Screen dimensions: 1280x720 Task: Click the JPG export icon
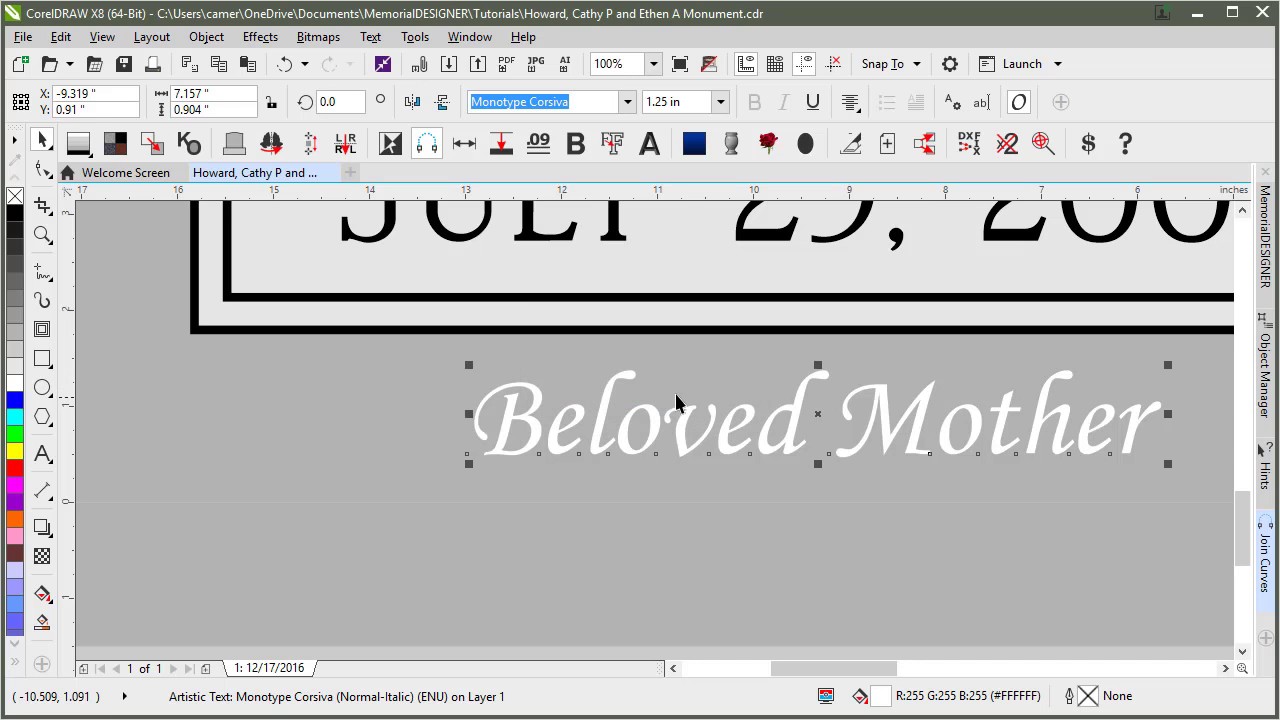click(x=536, y=64)
